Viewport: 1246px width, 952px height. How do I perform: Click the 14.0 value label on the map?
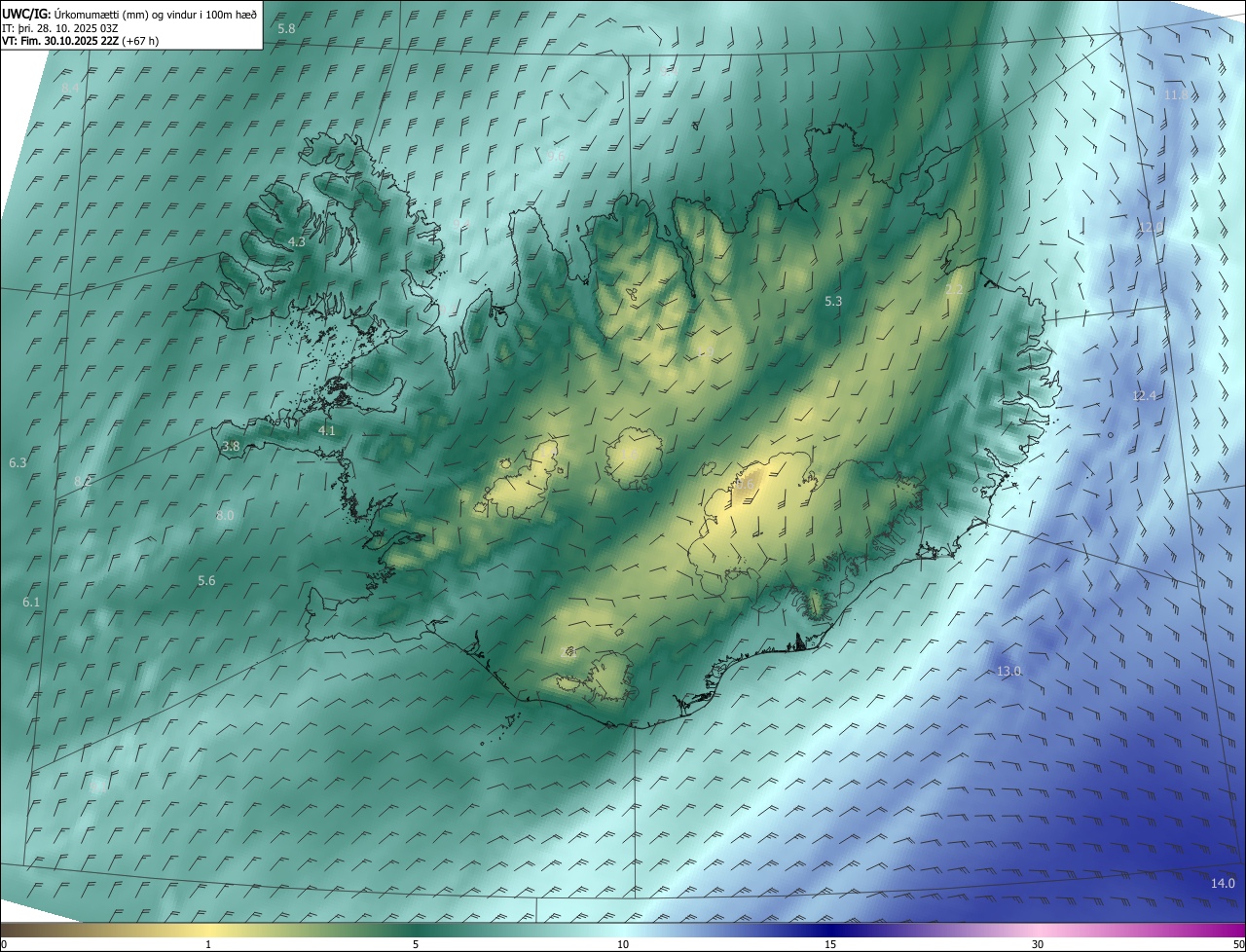click(1223, 884)
